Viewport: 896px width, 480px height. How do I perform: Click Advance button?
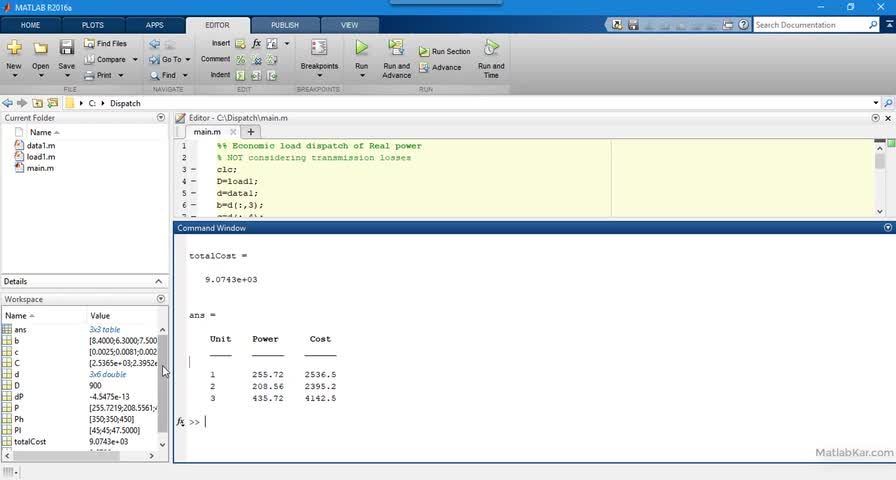coord(440,67)
